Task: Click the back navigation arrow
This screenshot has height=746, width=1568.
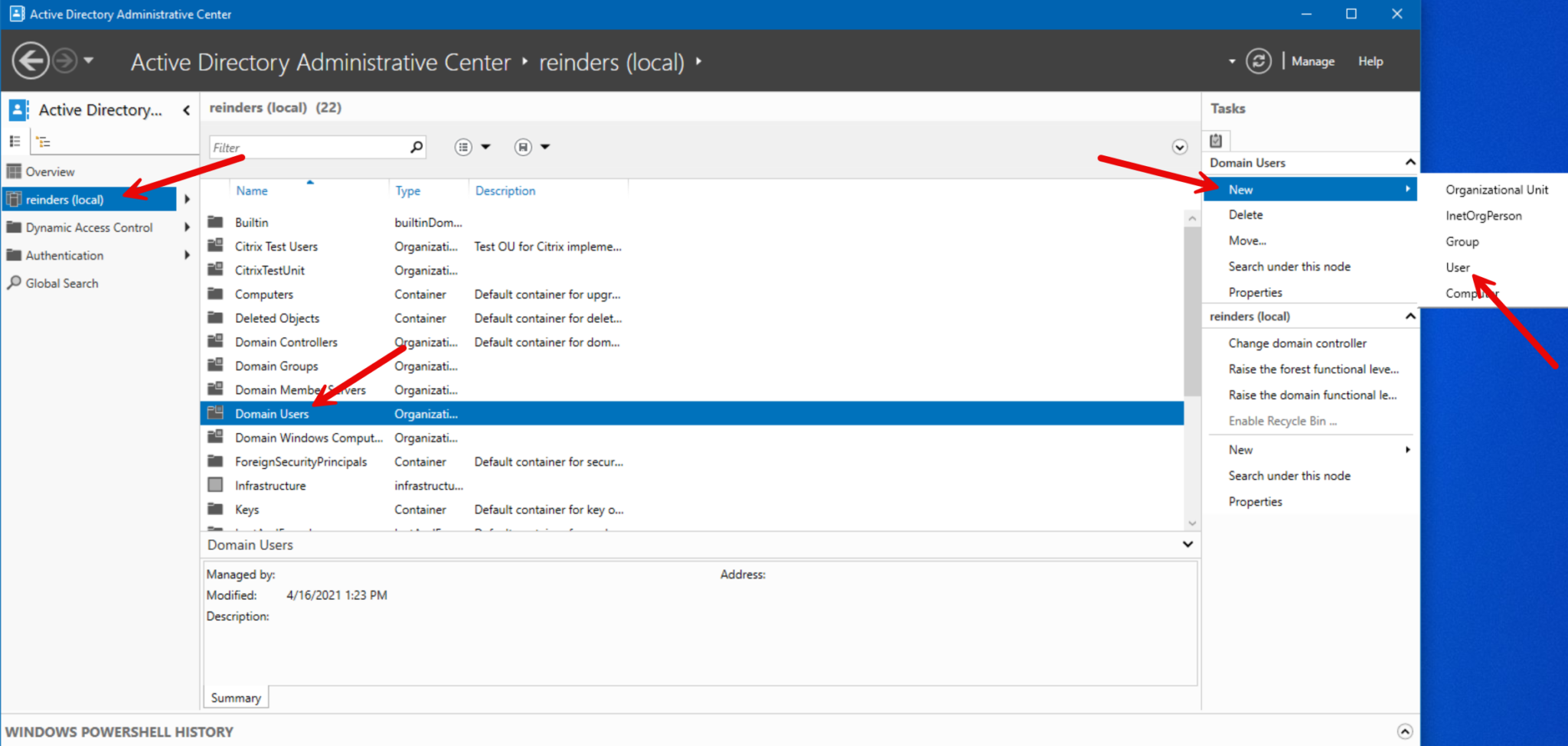Action: click(31, 60)
